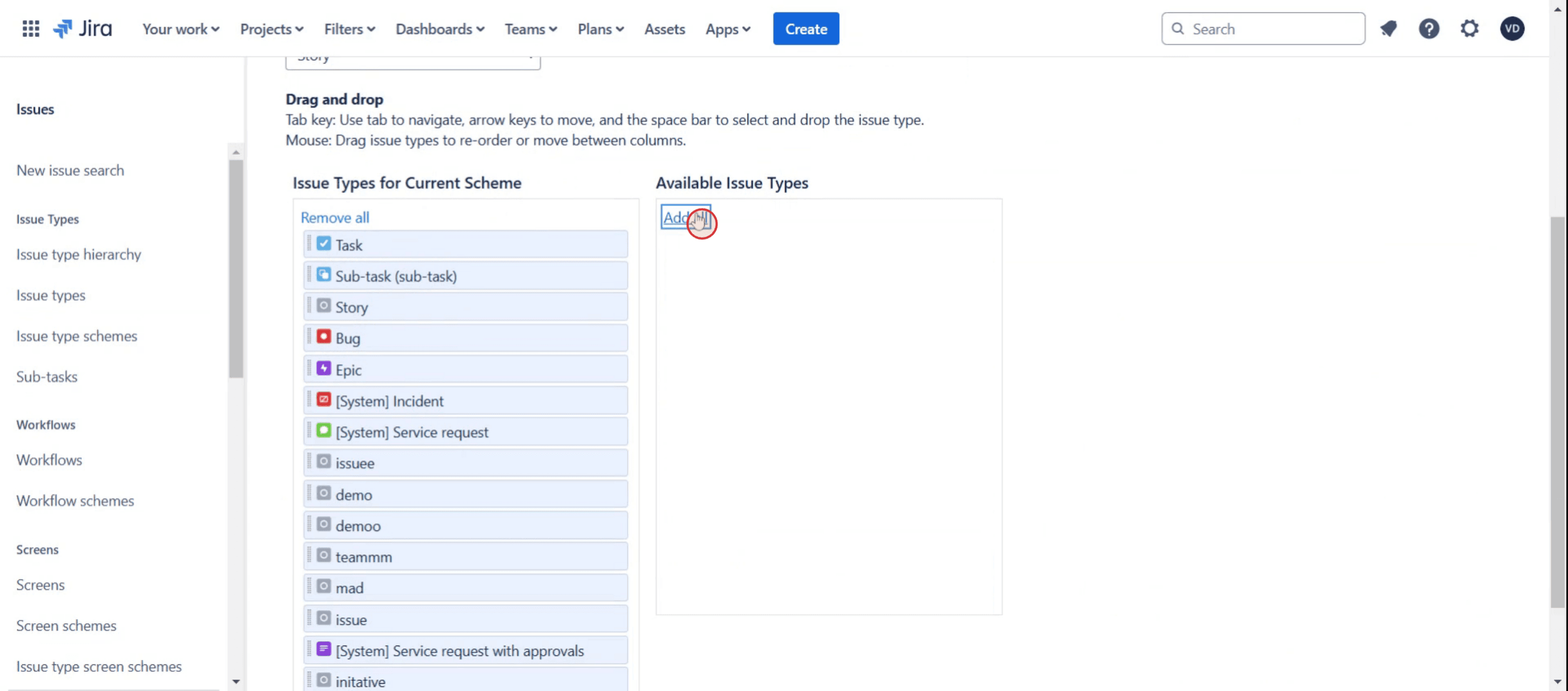The height and width of the screenshot is (691, 1568).
Task: Click the blue Create button
Action: pyautogui.click(x=805, y=29)
